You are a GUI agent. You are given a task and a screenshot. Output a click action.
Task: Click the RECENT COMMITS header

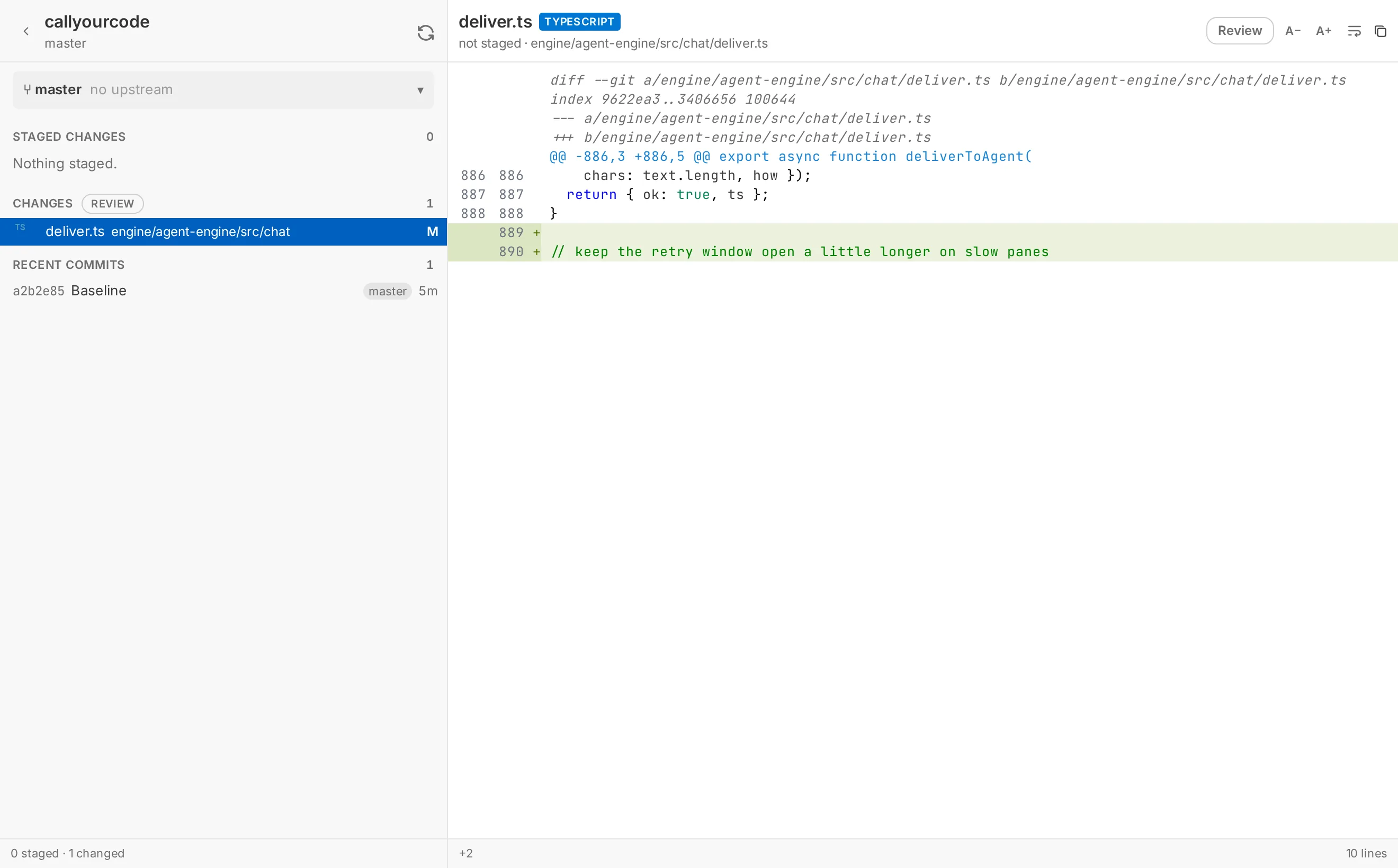(68, 265)
